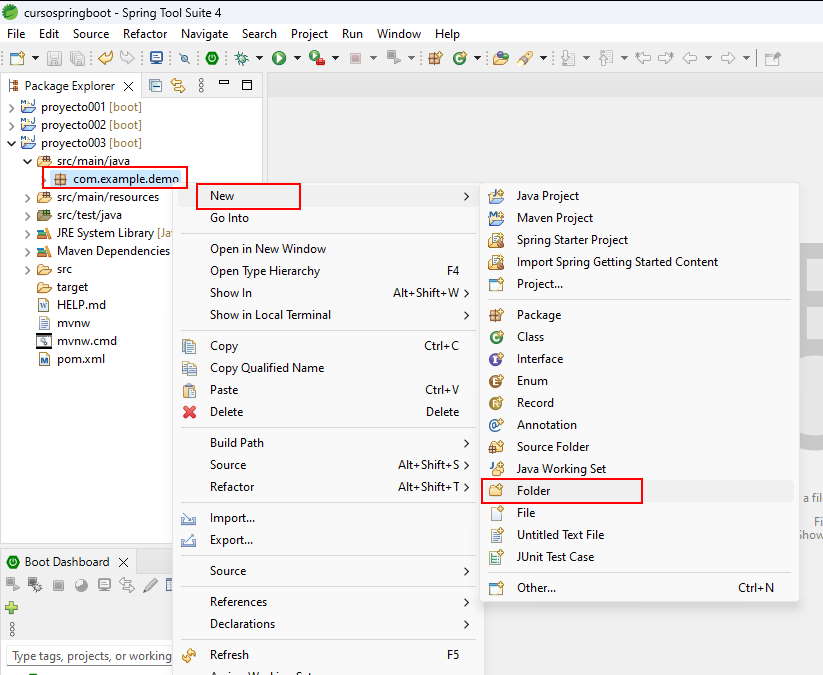Click the Boot Dashboard tag filter field
The image size is (823, 675).
pyautogui.click(x=90, y=656)
